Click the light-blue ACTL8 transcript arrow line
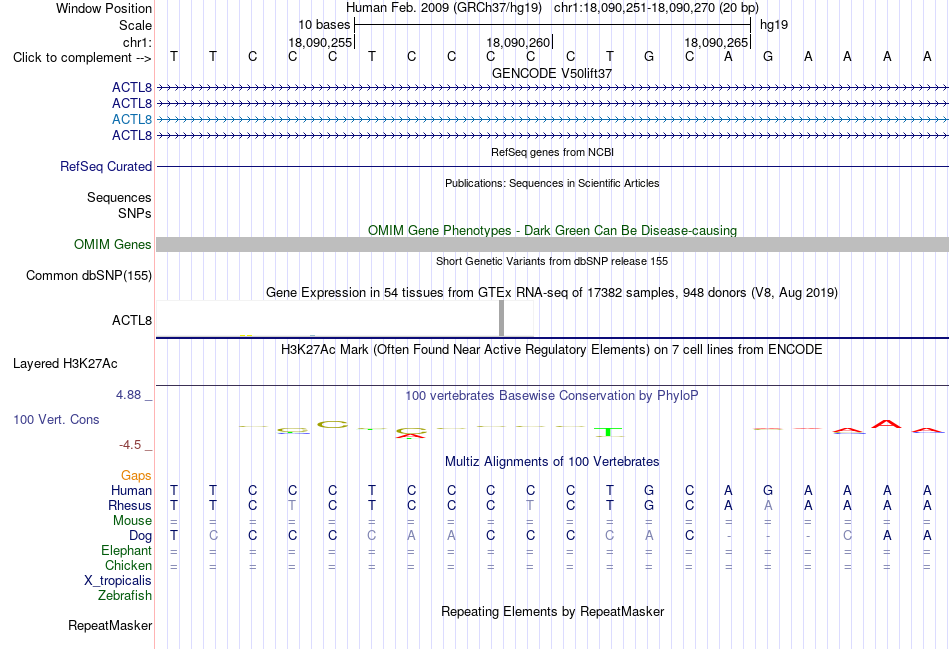This screenshot has height=649, width=950. click(x=552, y=119)
